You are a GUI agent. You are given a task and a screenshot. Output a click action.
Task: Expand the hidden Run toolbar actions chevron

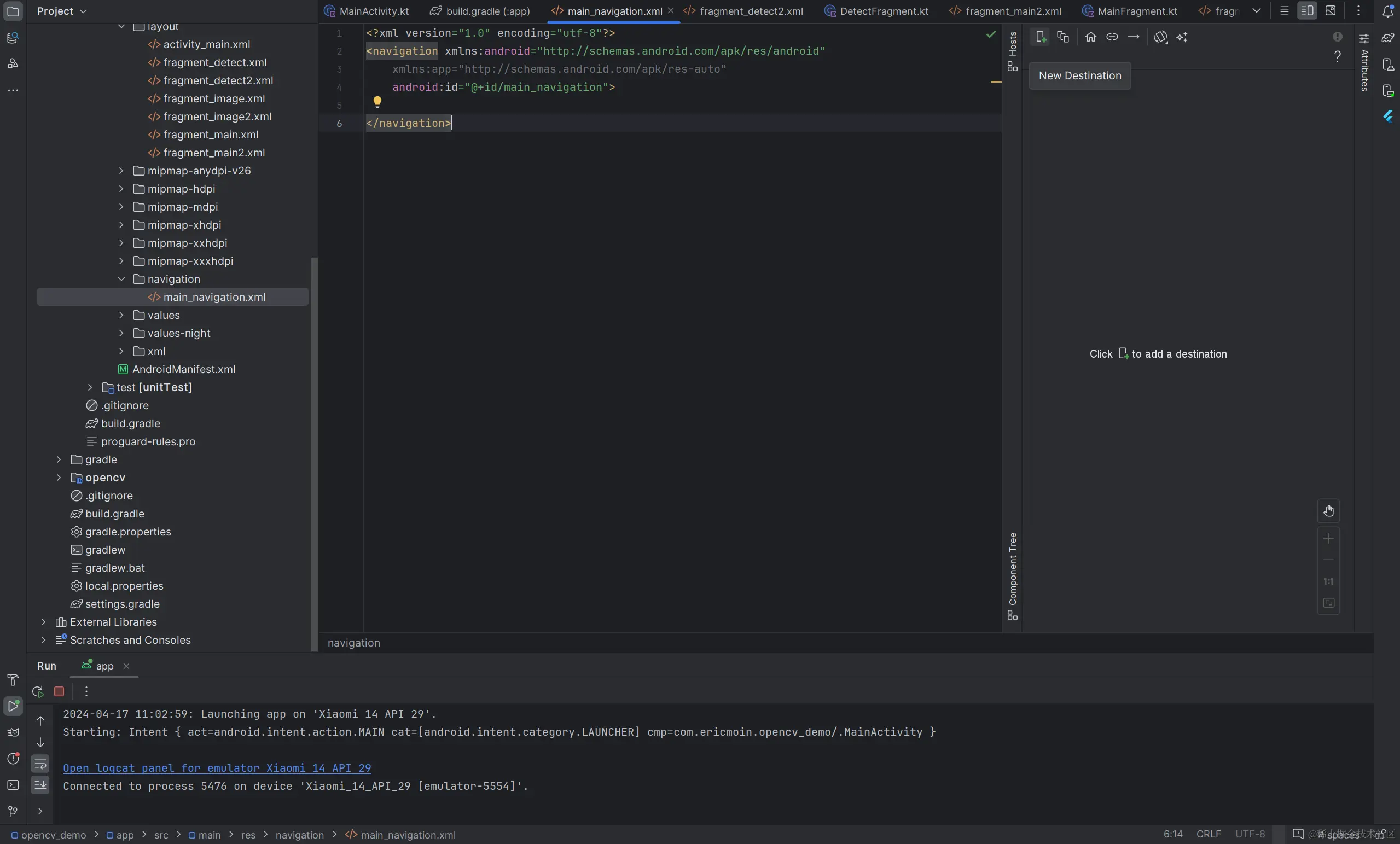click(x=40, y=811)
